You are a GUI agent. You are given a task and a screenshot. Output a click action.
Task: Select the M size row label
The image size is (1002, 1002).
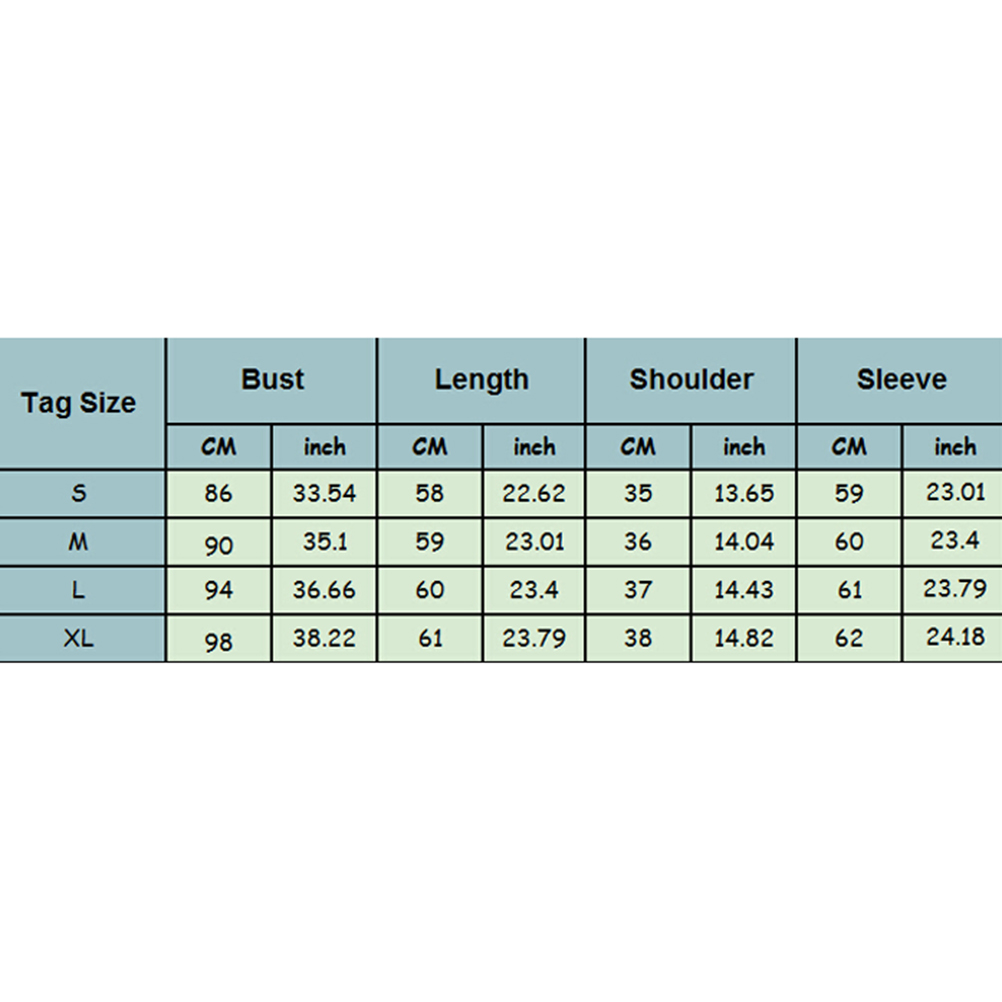pos(79,542)
